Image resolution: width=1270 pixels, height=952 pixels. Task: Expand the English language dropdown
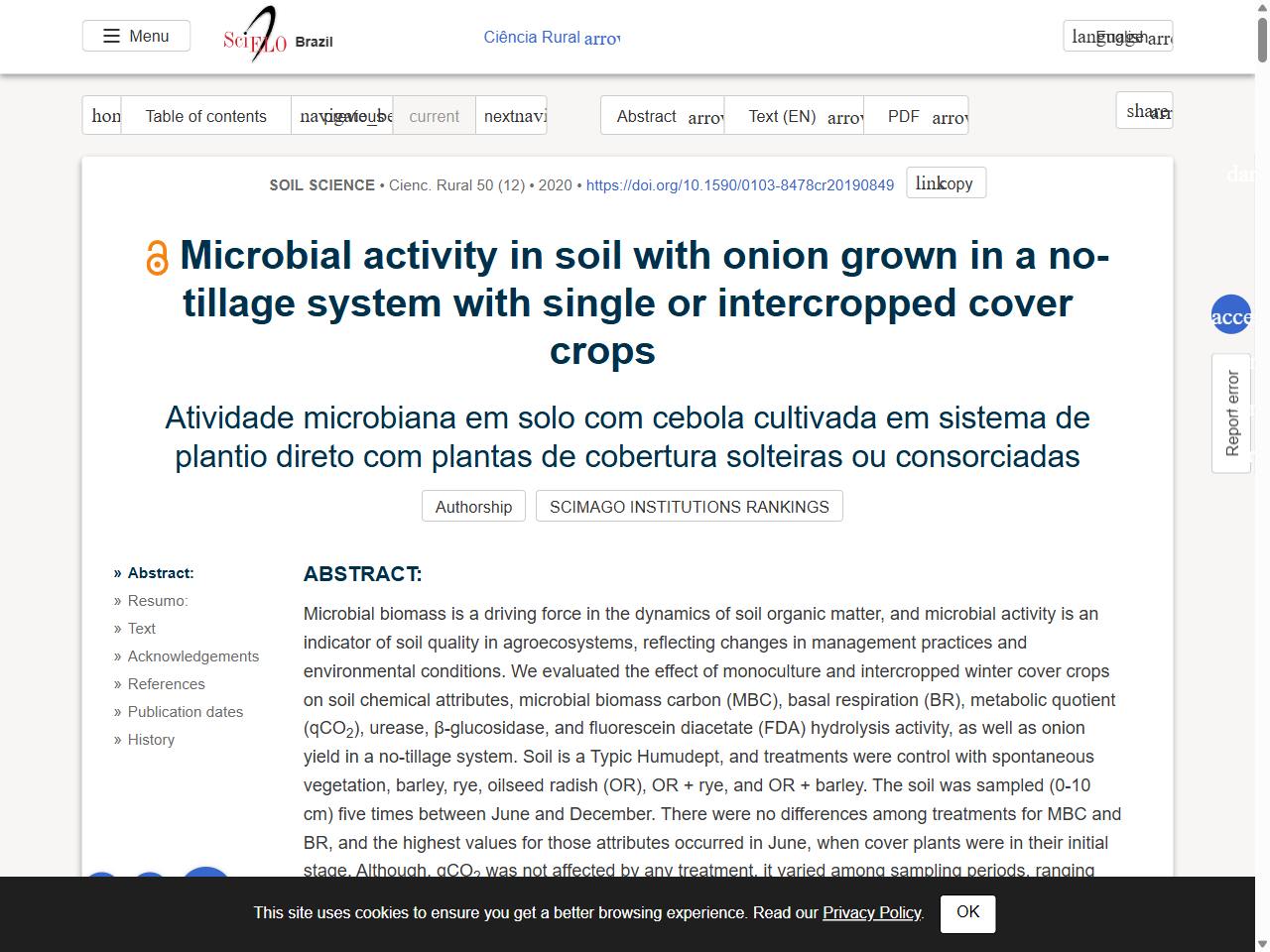(x=1118, y=36)
